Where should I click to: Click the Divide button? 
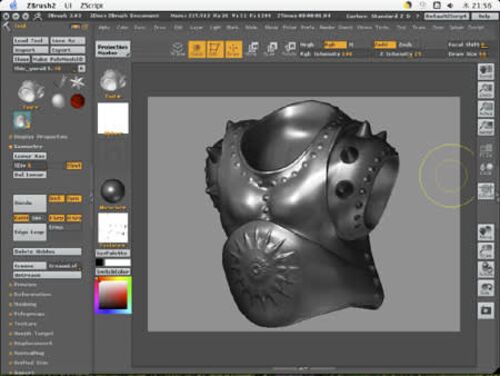click(x=30, y=203)
